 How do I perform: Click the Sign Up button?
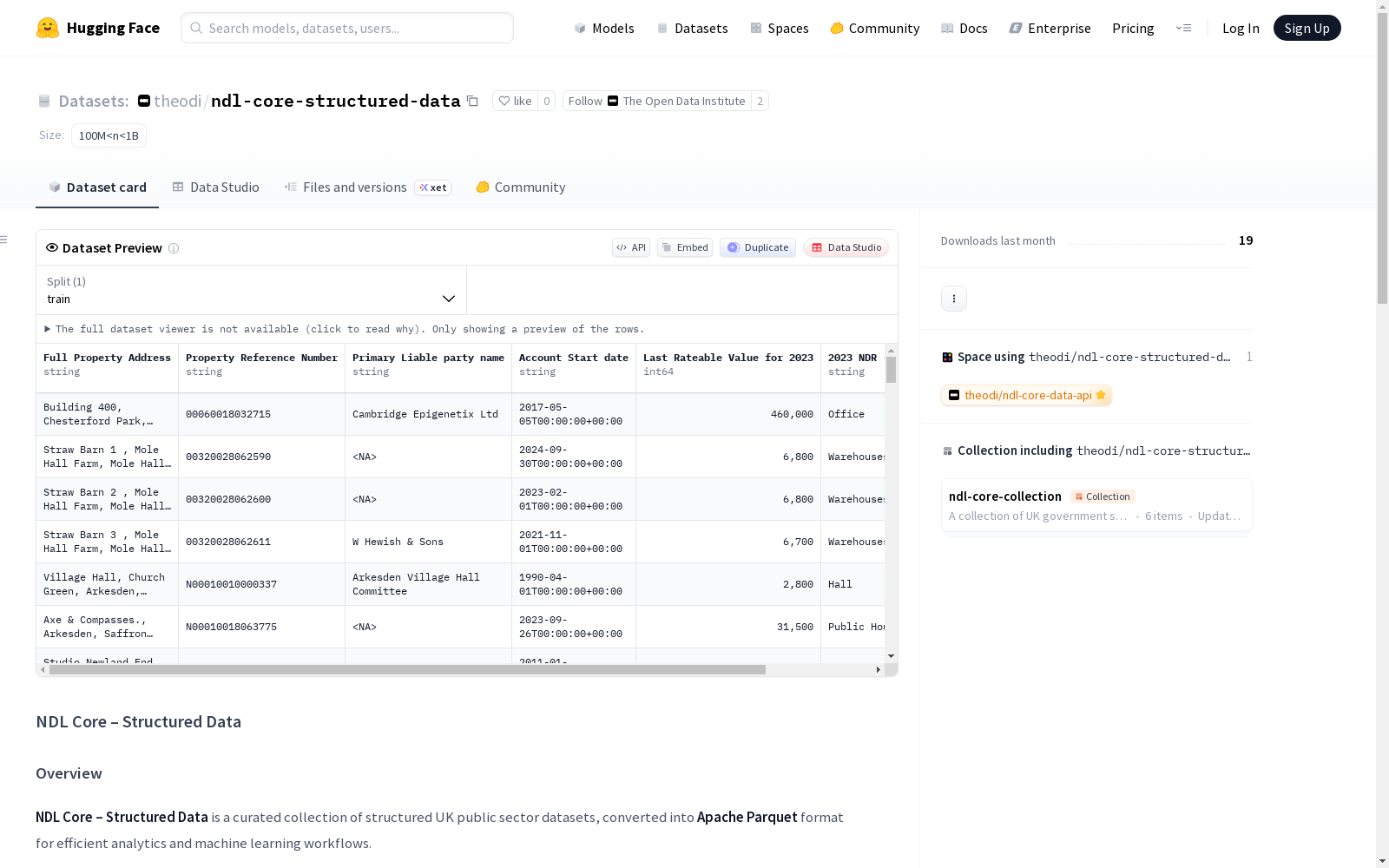pos(1307,28)
